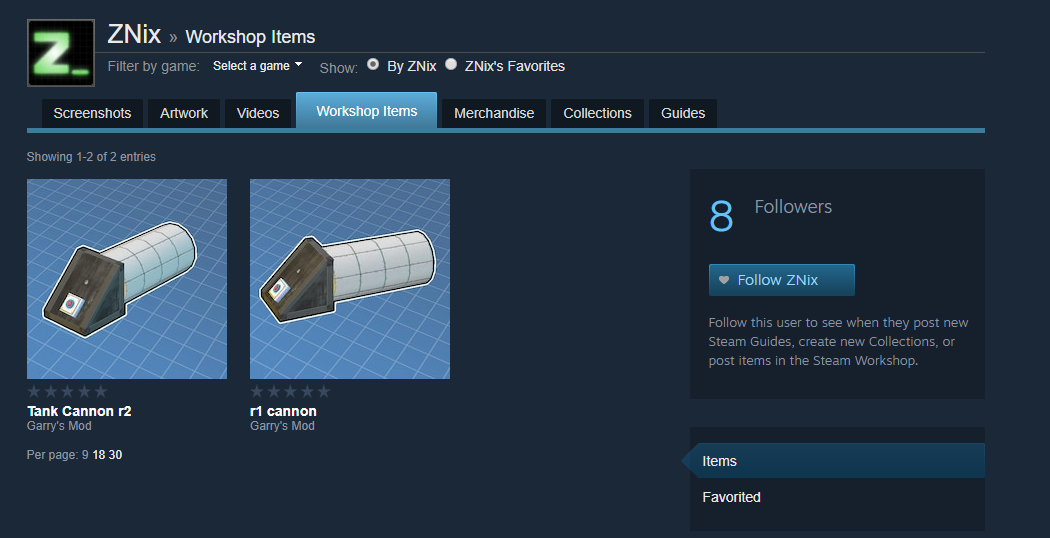
Task: Click the heart icon on Follow button
Action: [x=723, y=280]
